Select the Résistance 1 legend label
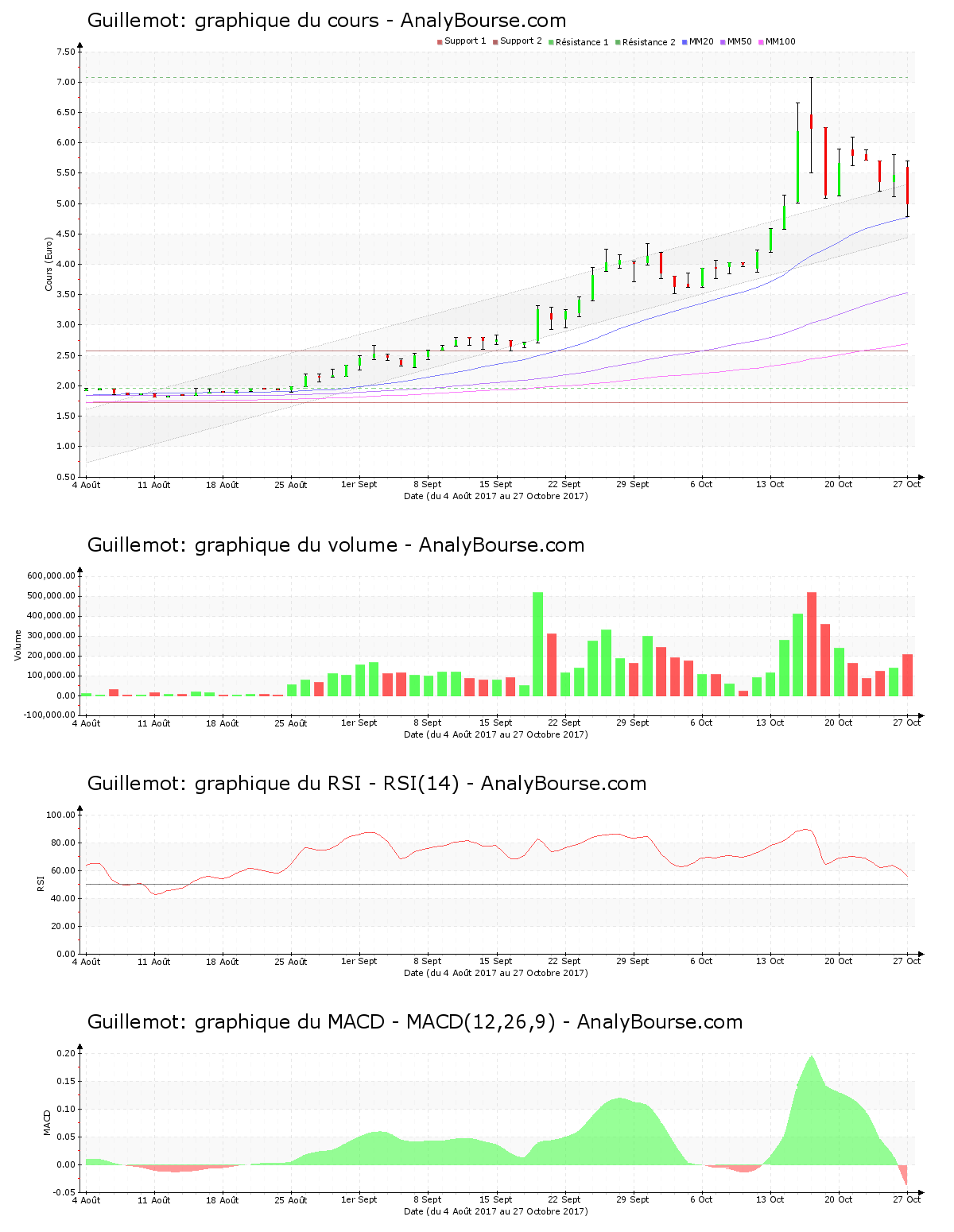 coord(582,42)
